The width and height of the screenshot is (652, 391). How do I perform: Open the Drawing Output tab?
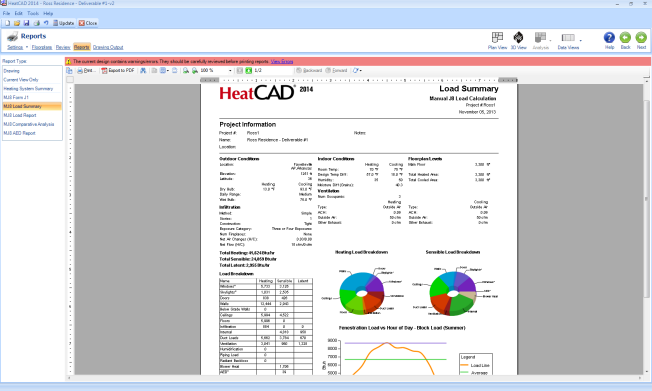[x=108, y=47]
